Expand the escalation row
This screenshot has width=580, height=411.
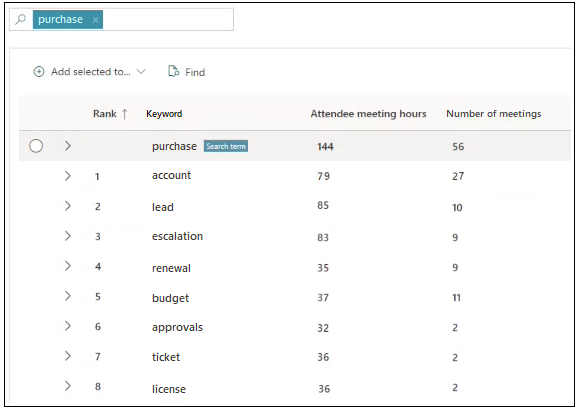(x=67, y=236)
